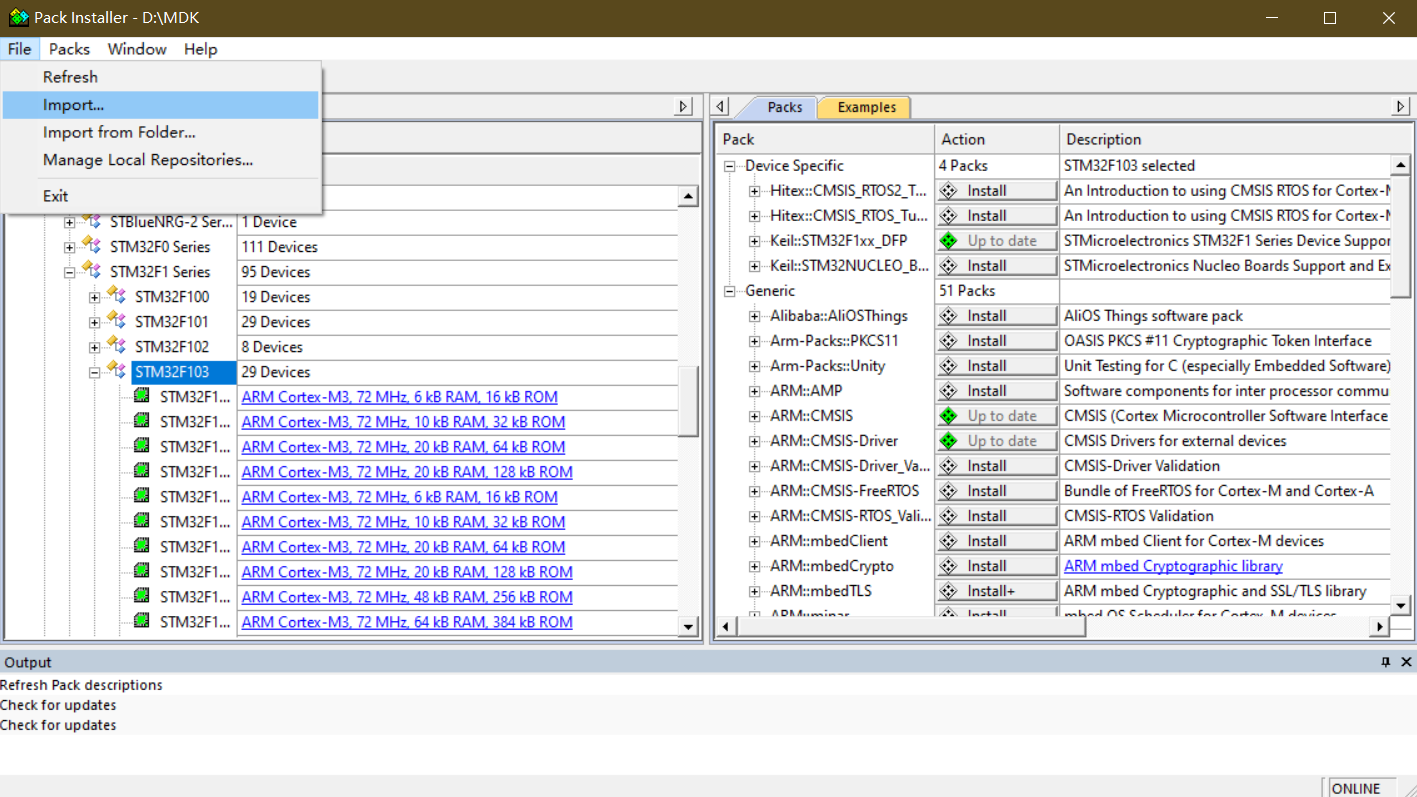Click the ONLINE status indicator

pos(1362,788)
